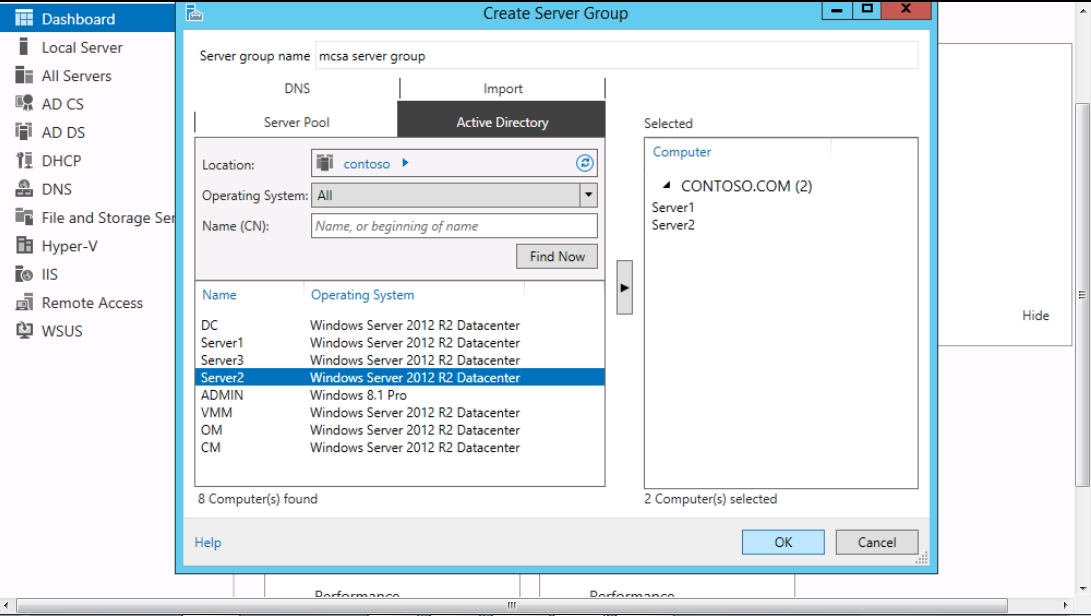Open the Help link

(x=208, y=542)
